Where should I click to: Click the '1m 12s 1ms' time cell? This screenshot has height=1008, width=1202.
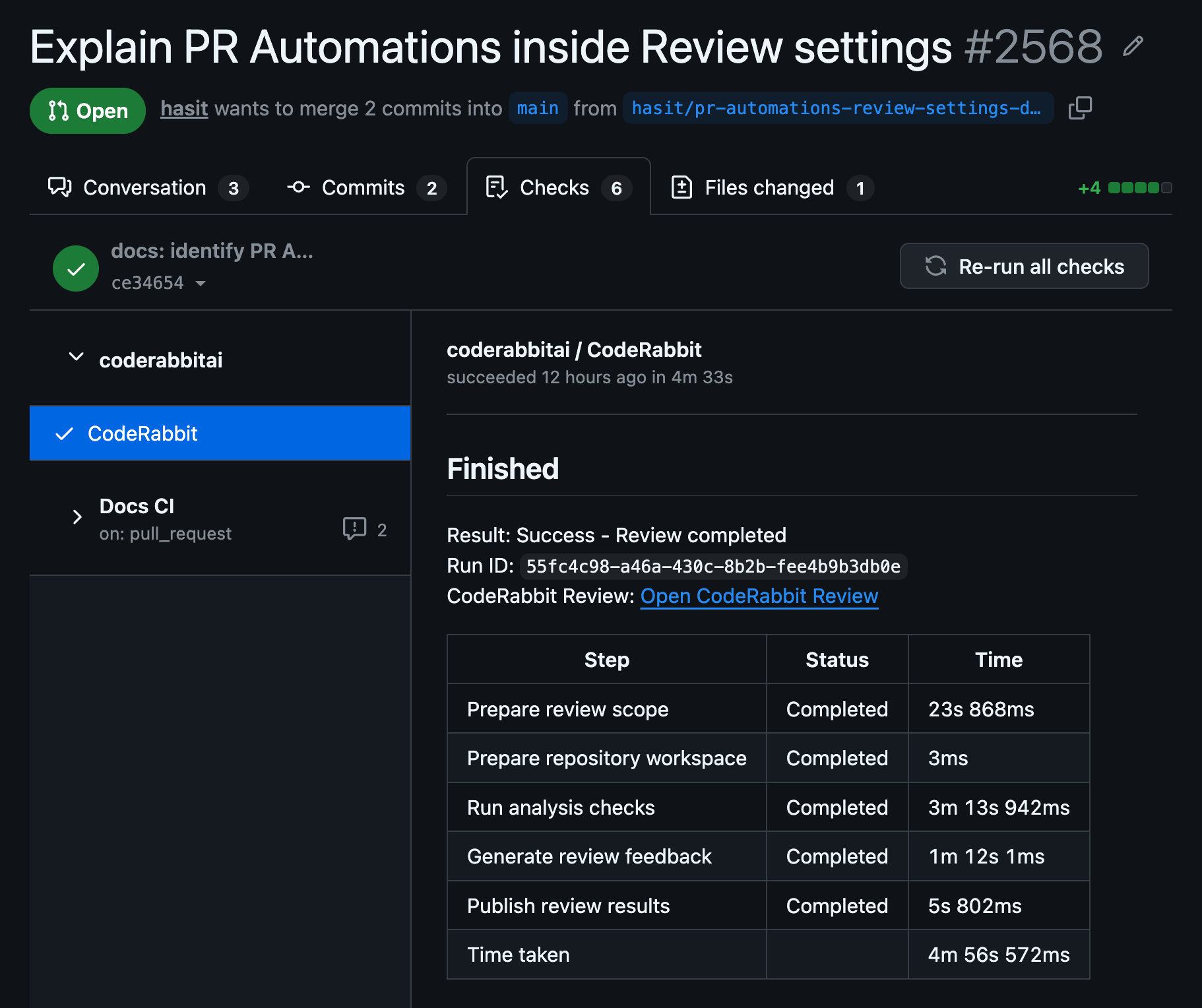[x=999, y=856]
